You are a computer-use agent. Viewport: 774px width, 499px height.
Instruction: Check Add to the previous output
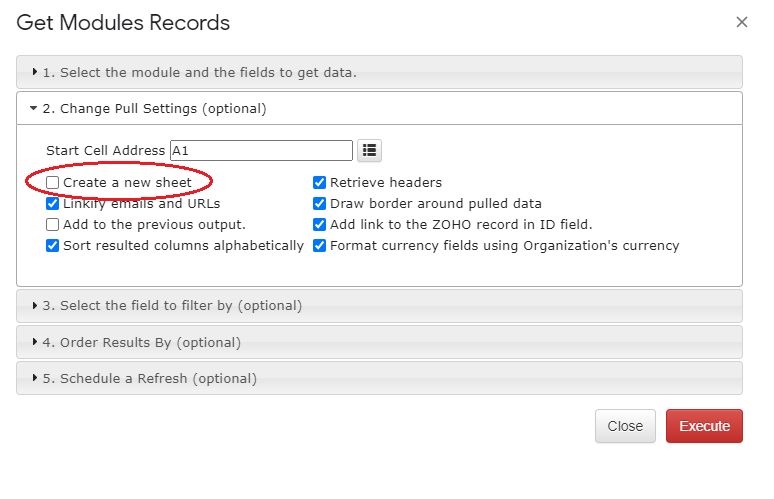pos(52,225)
